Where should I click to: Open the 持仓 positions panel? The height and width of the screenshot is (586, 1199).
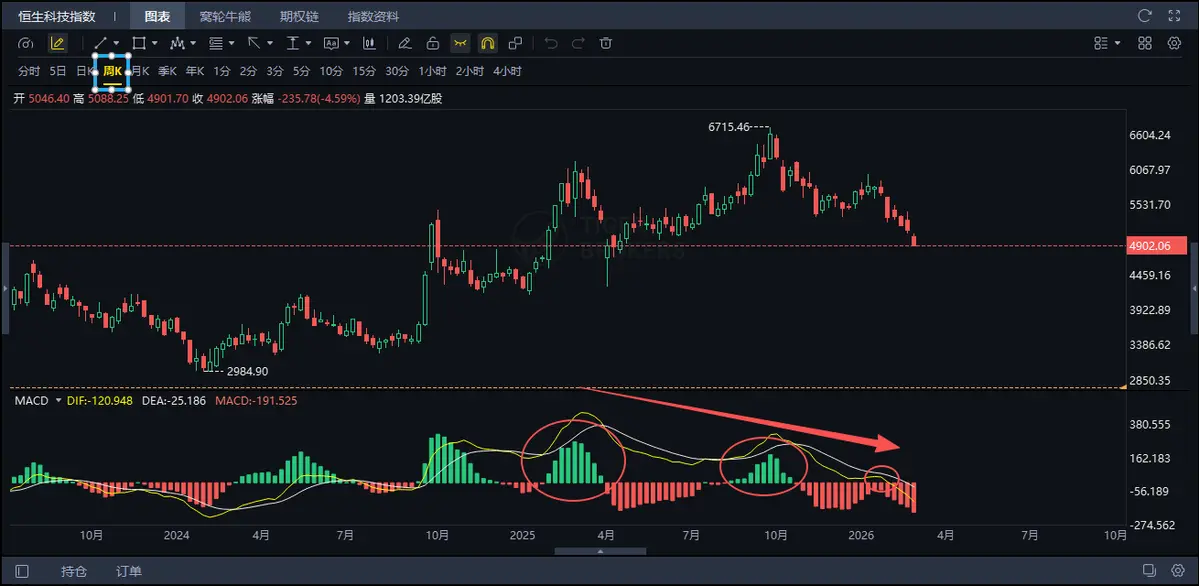[74, 571]
